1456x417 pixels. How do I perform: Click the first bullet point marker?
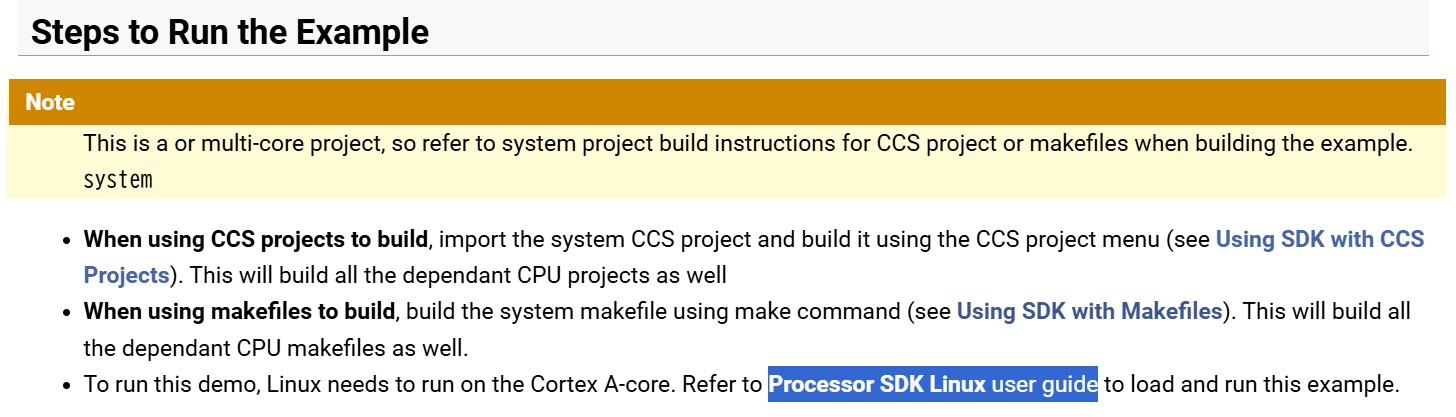pyautogui.click(x=67, y=241)
